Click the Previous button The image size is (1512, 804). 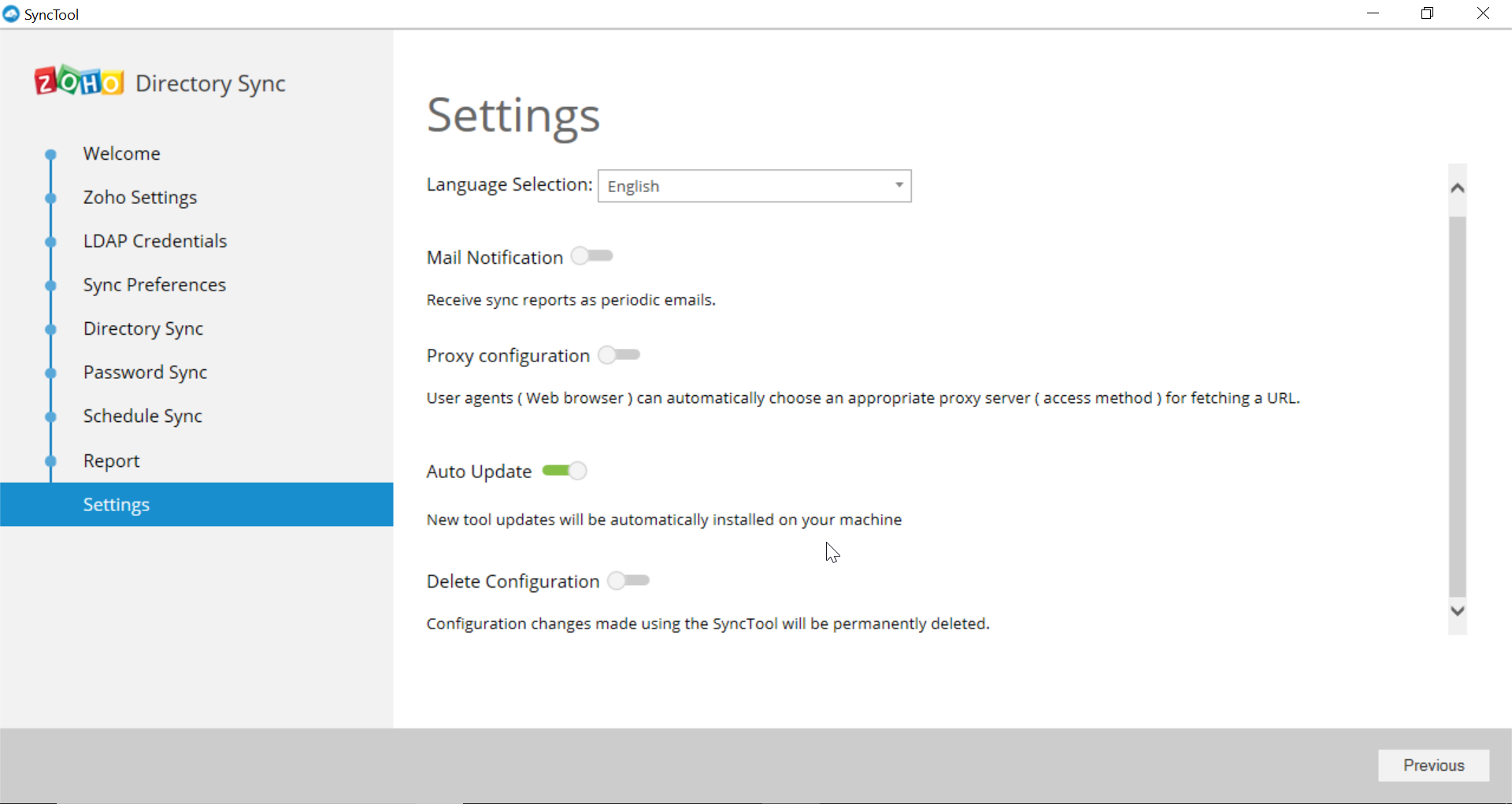1432,765
